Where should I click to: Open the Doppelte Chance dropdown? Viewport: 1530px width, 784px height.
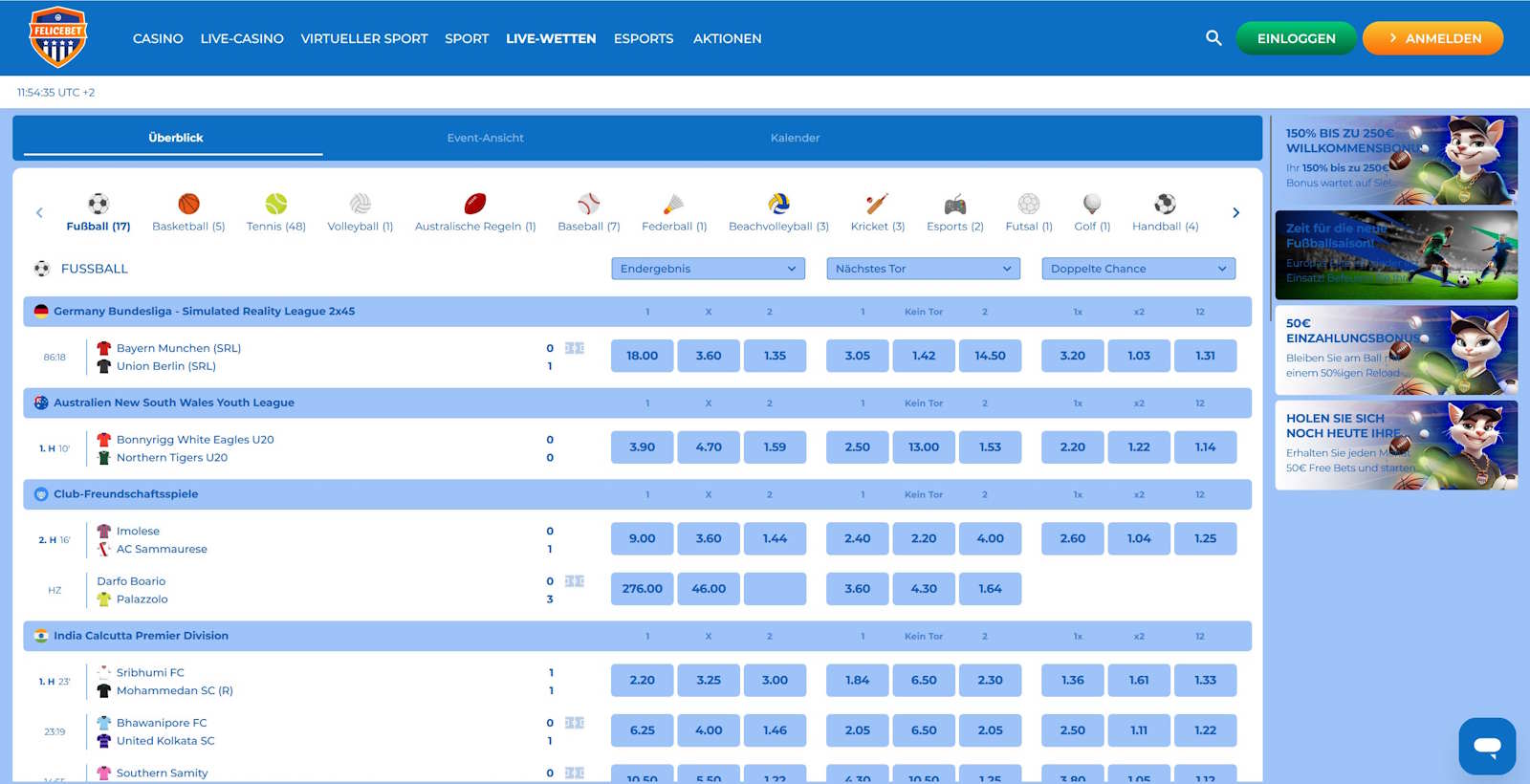click(1138, 269)
